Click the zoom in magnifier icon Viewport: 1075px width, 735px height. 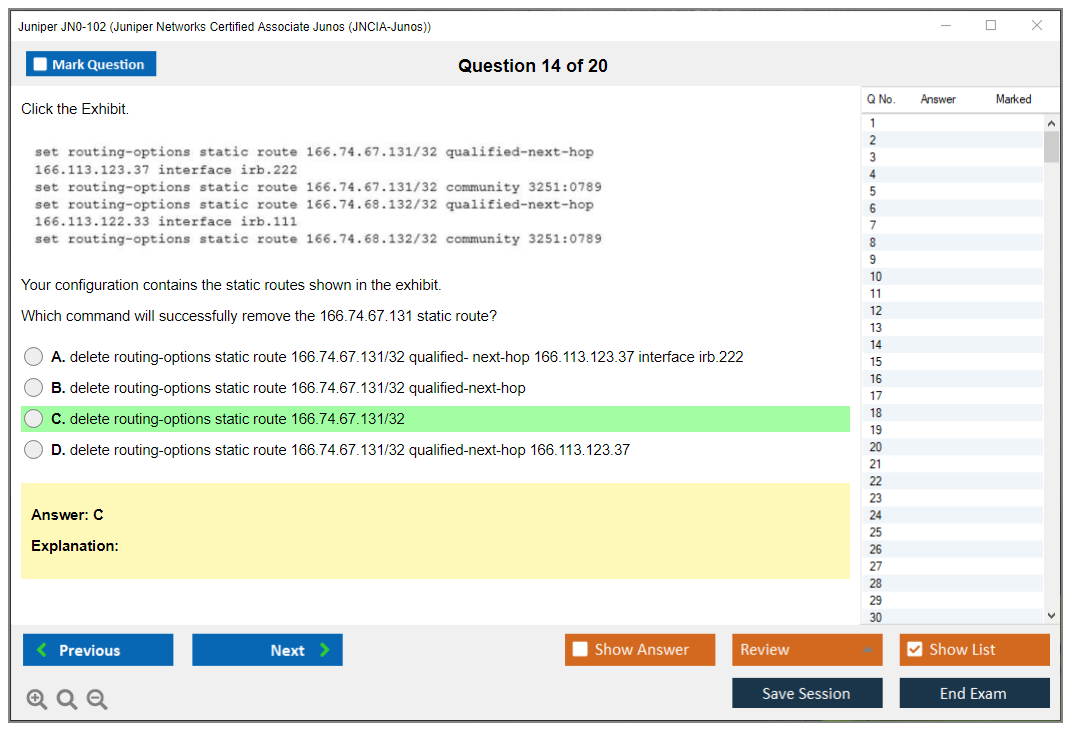tap(37, 700)
